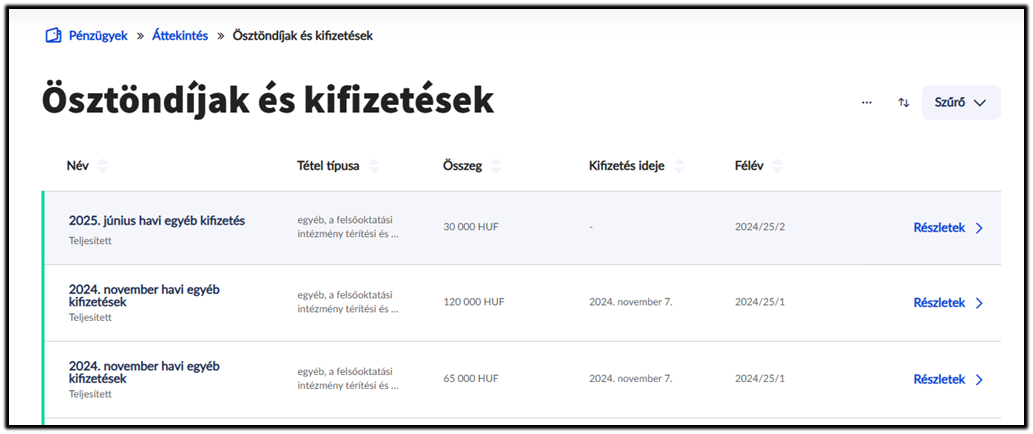Open Részletek for the 65 000 HUF payment
This screenshot has width=1033, height=434.
pos(939,380)
